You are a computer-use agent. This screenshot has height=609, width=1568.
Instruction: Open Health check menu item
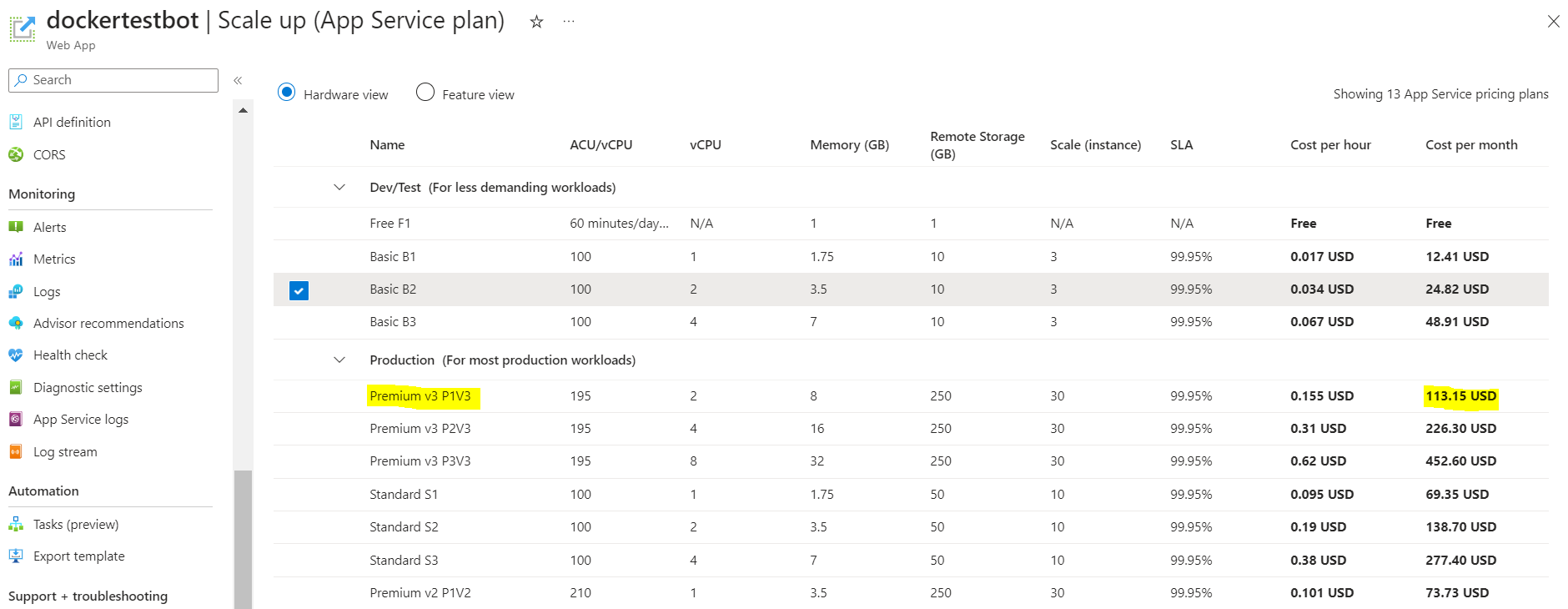(x=70, y=355)
